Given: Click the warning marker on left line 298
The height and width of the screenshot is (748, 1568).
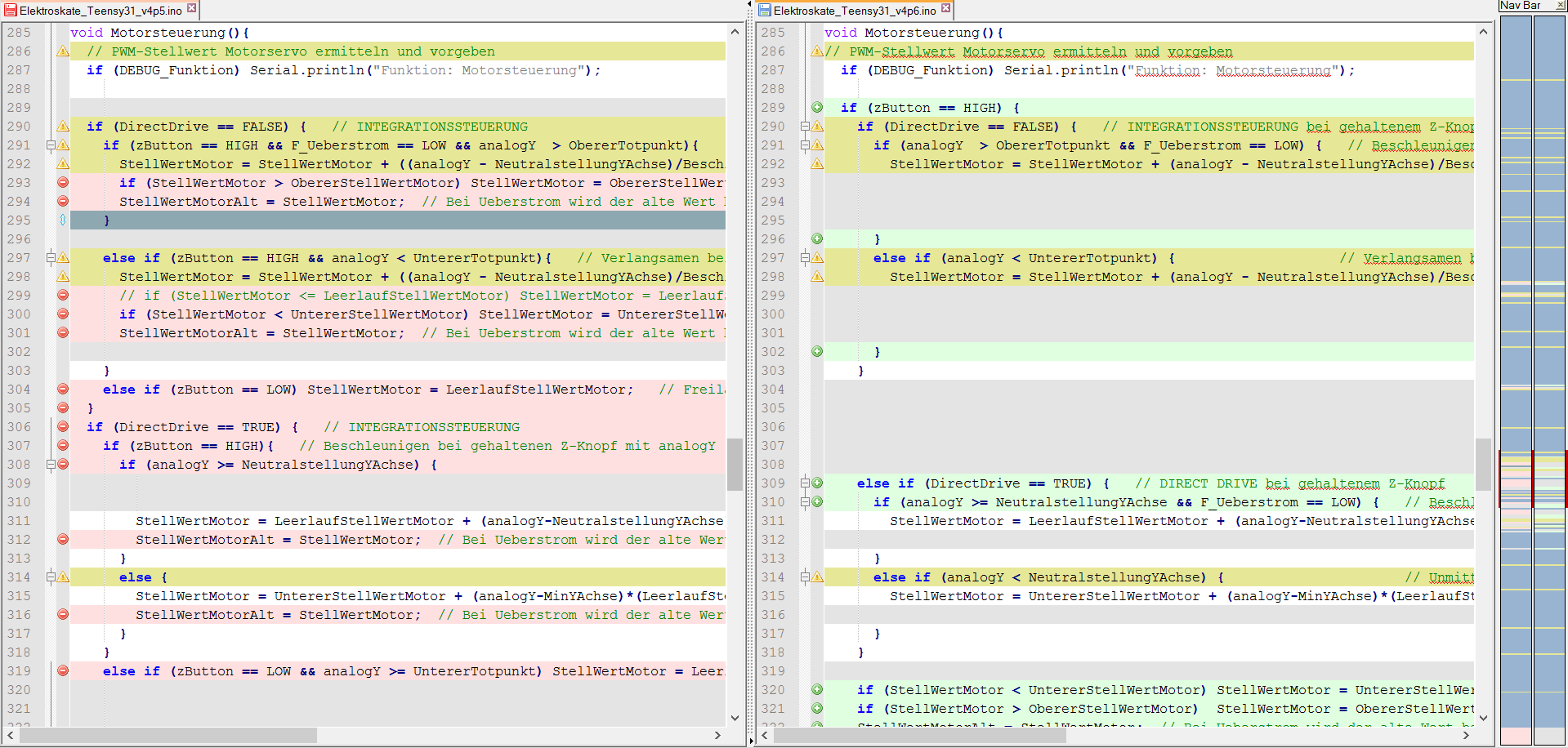Looking at the screenshot, I should tap(63, 277).
